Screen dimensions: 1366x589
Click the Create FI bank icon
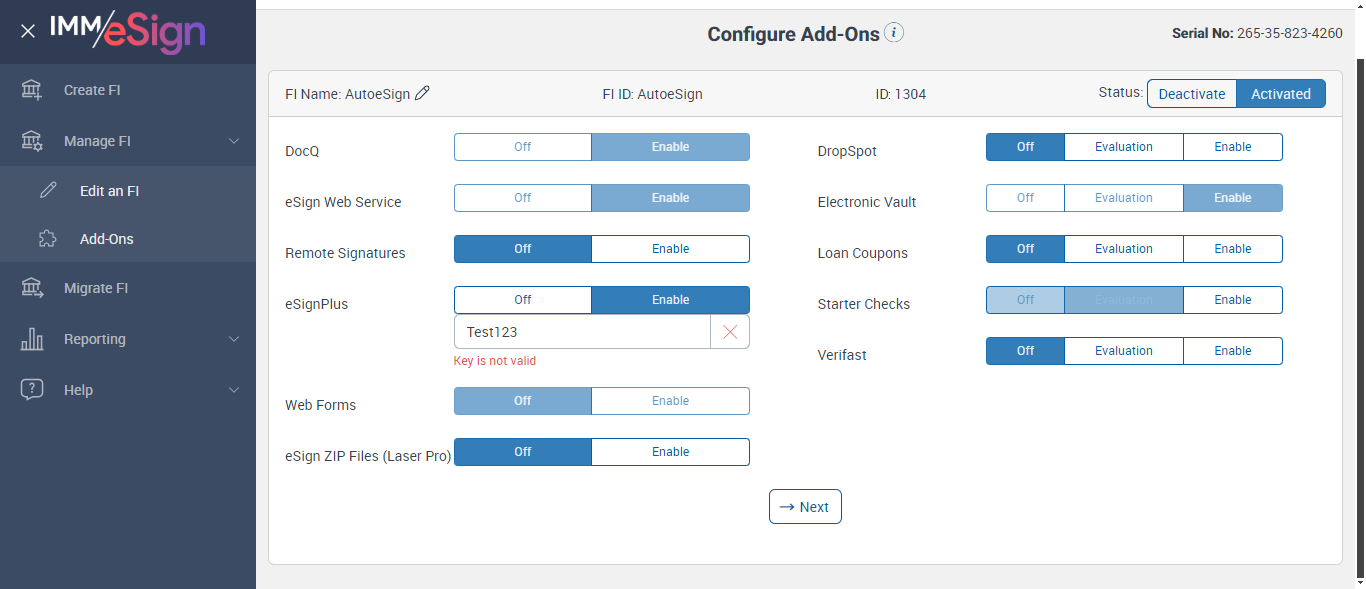tap(32, 90)
